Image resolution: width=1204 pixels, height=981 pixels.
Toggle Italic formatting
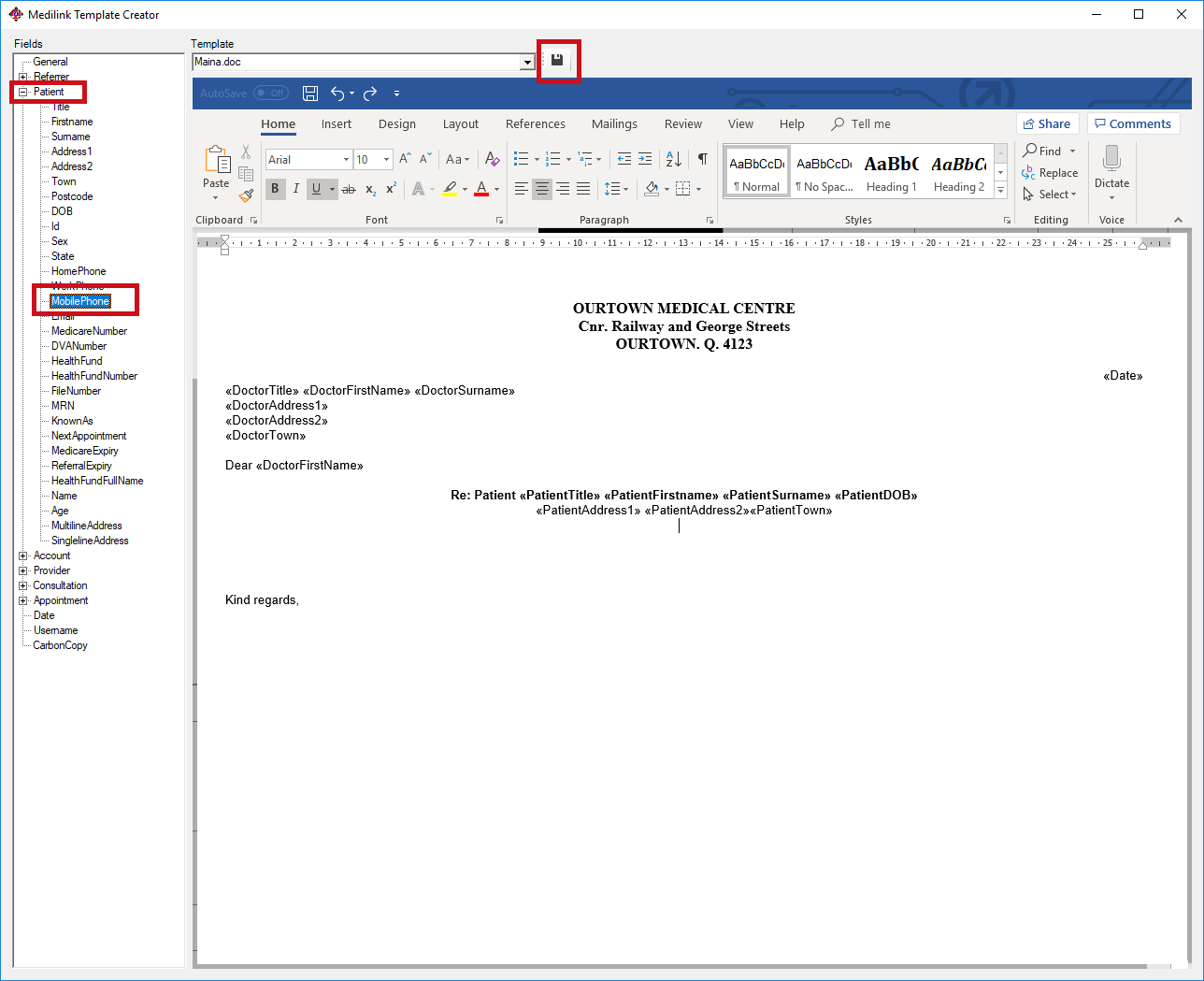tap(296, 188)
